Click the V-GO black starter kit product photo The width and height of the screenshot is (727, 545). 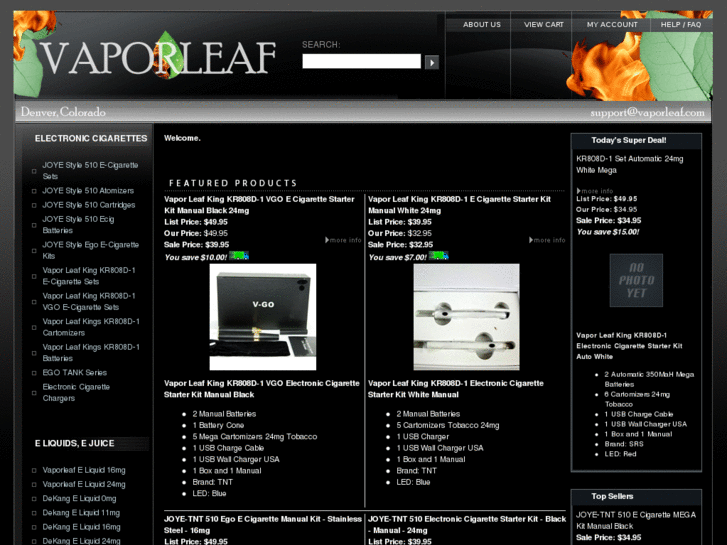click(x=263, y=317)
